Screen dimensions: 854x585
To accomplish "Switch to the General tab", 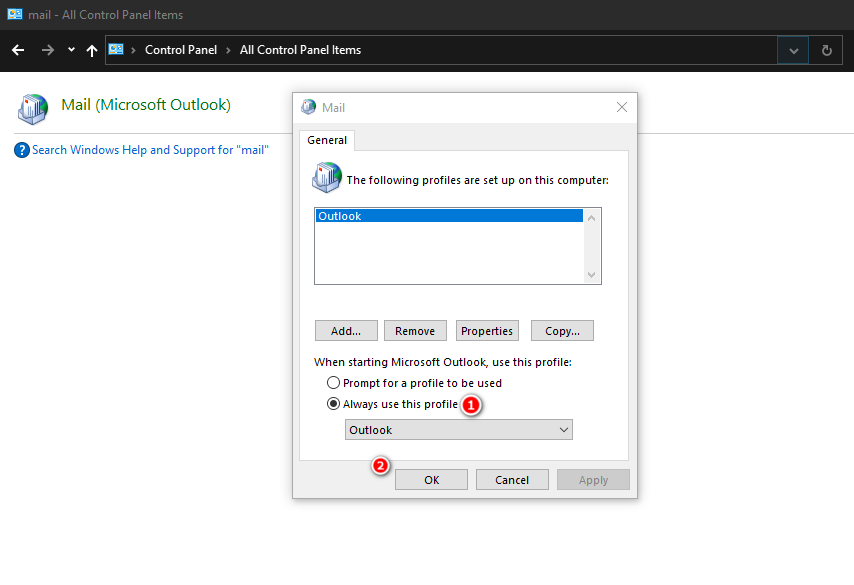I will (x=327, y=140).
